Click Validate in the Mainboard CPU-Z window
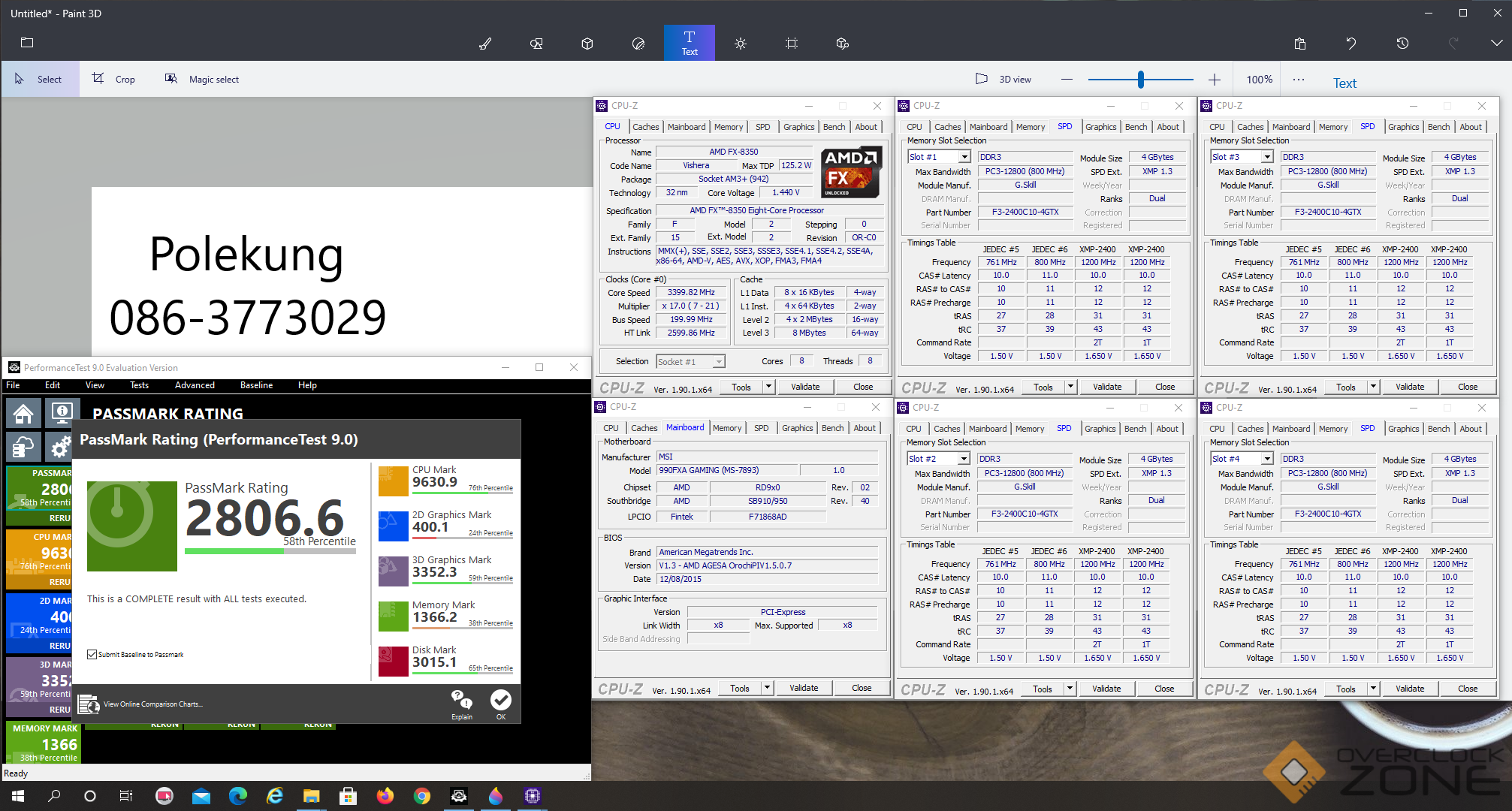This screenshot has height=811, width=1512. [x=804, y=688]
